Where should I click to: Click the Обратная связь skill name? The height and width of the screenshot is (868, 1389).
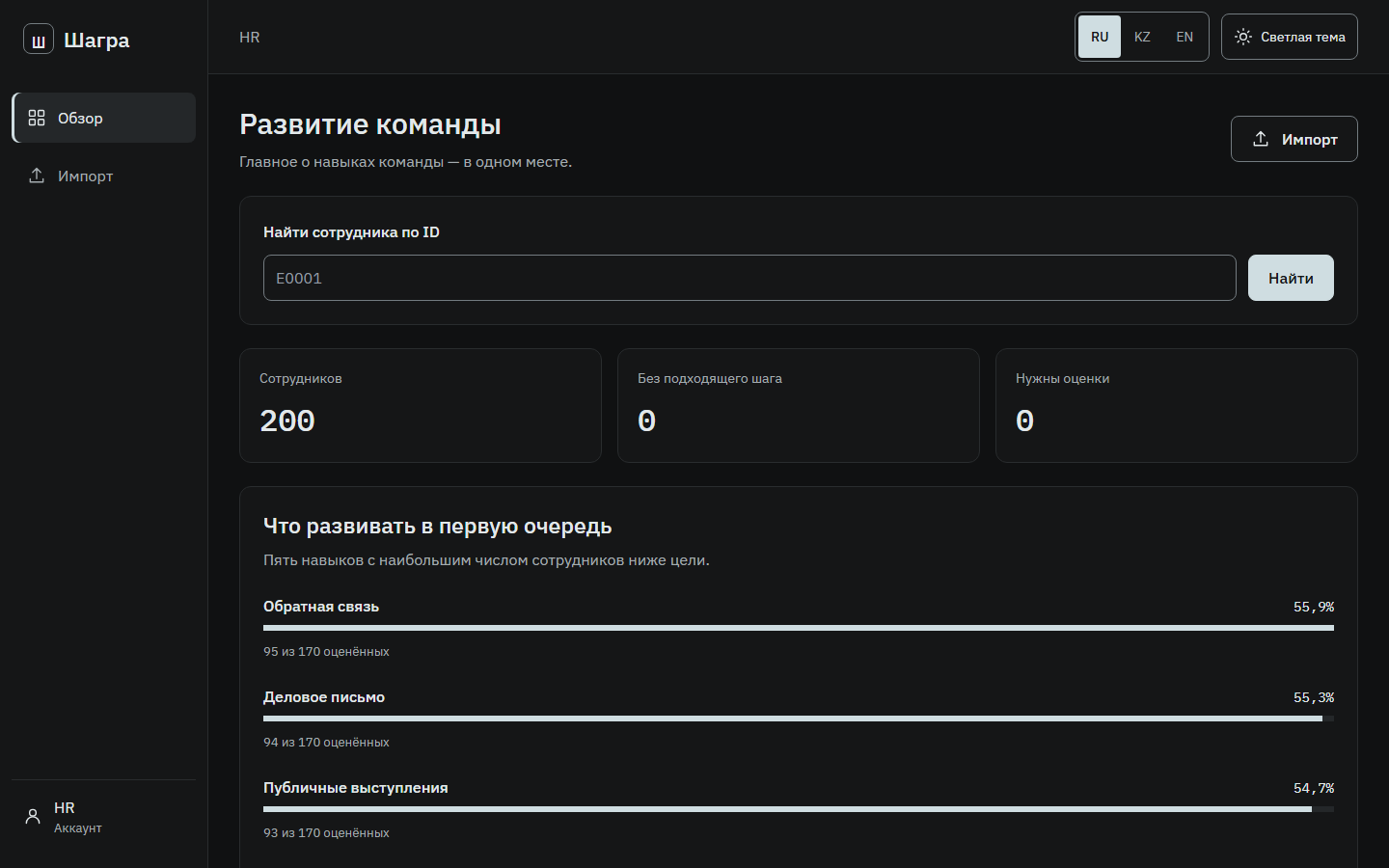pos(321,607)
